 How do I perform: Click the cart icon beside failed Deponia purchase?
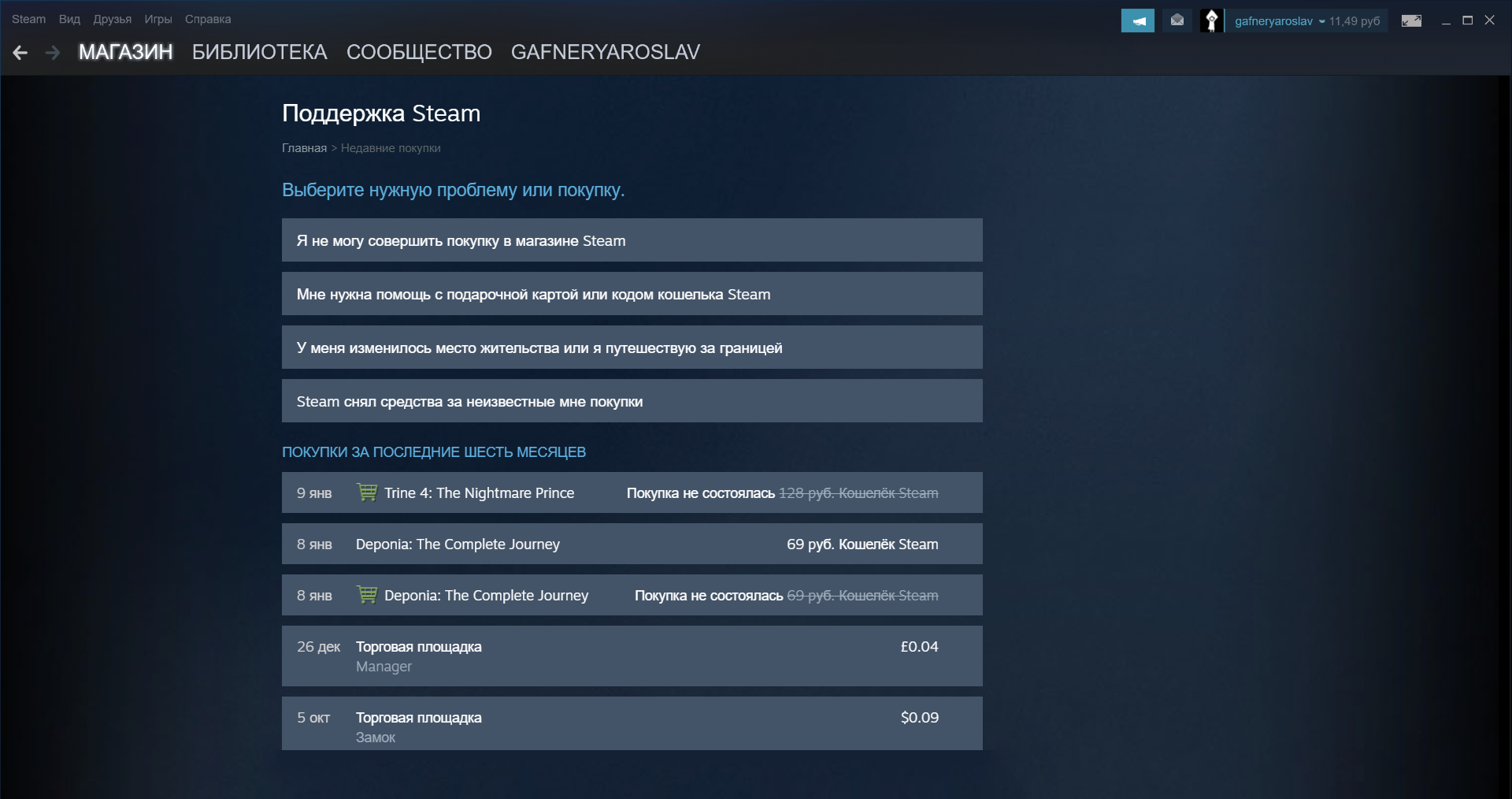pos(367,595)
